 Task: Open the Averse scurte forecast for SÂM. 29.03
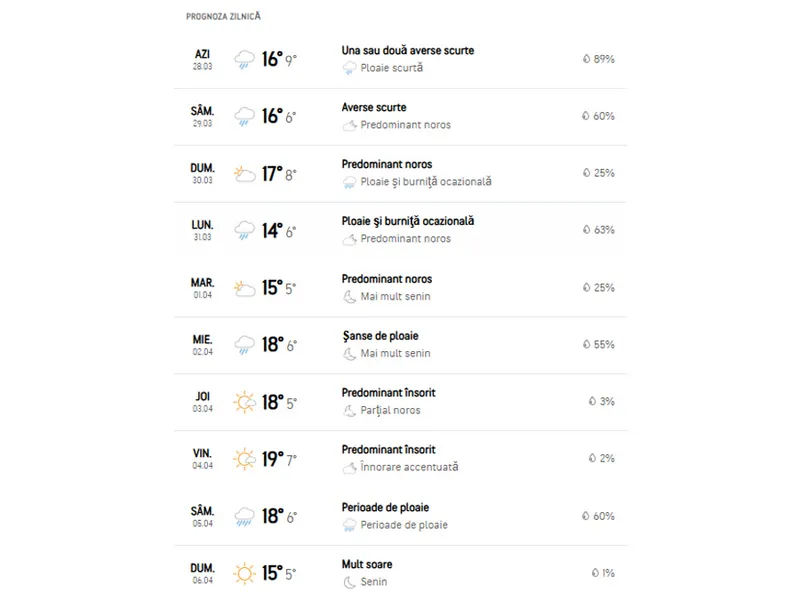click(x=401, y=117)
